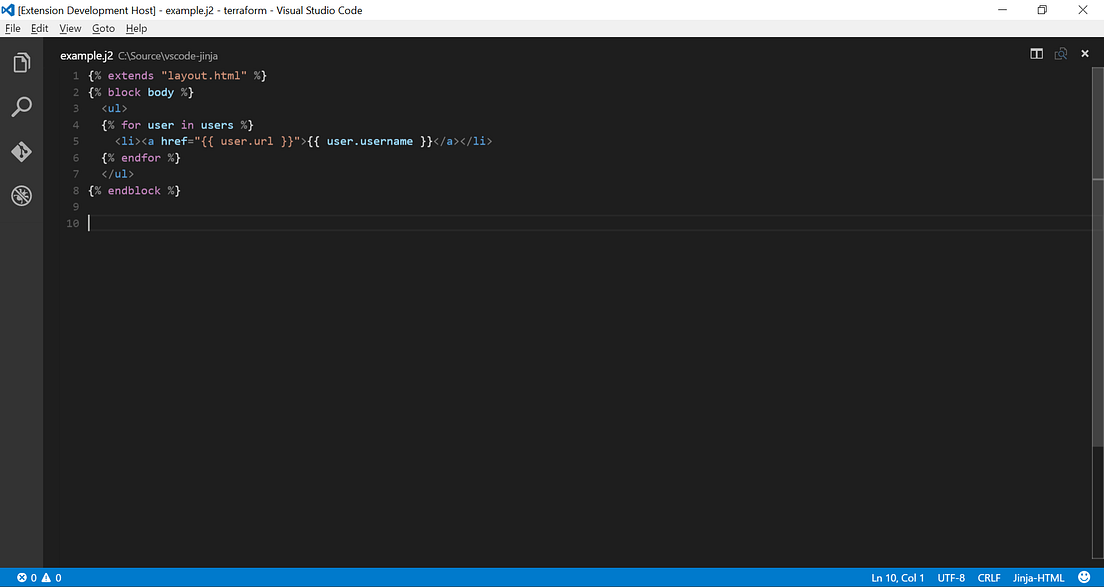Open the Run and Debug view
1104x587 pixels.
coord(21,196)
